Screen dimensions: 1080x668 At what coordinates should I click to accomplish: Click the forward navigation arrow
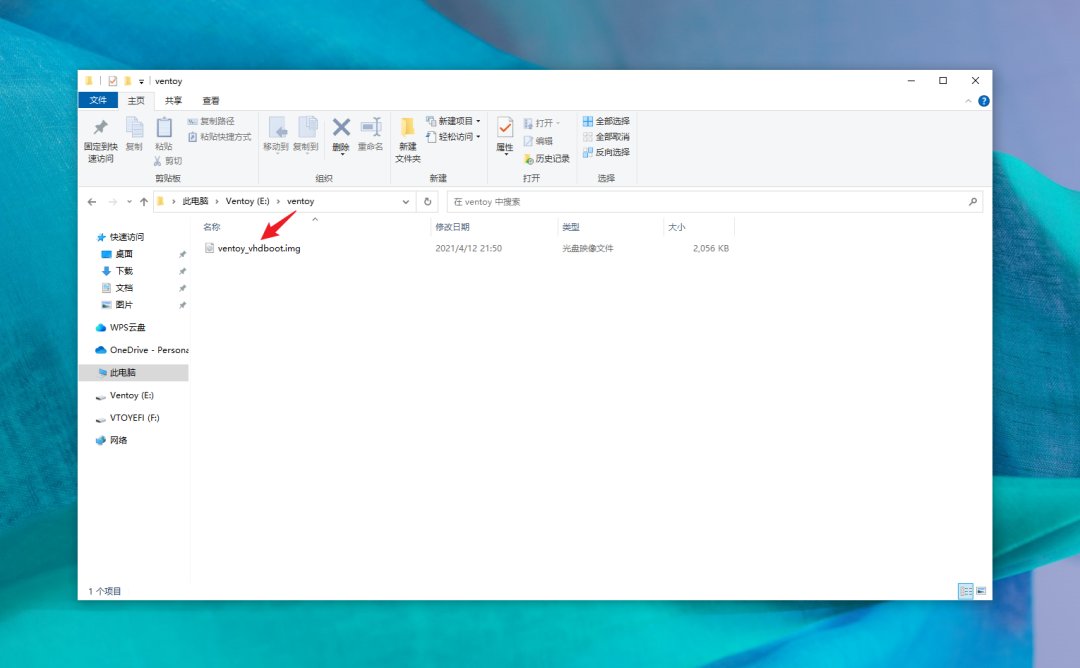pyautogui.click(x=112, y=202)
